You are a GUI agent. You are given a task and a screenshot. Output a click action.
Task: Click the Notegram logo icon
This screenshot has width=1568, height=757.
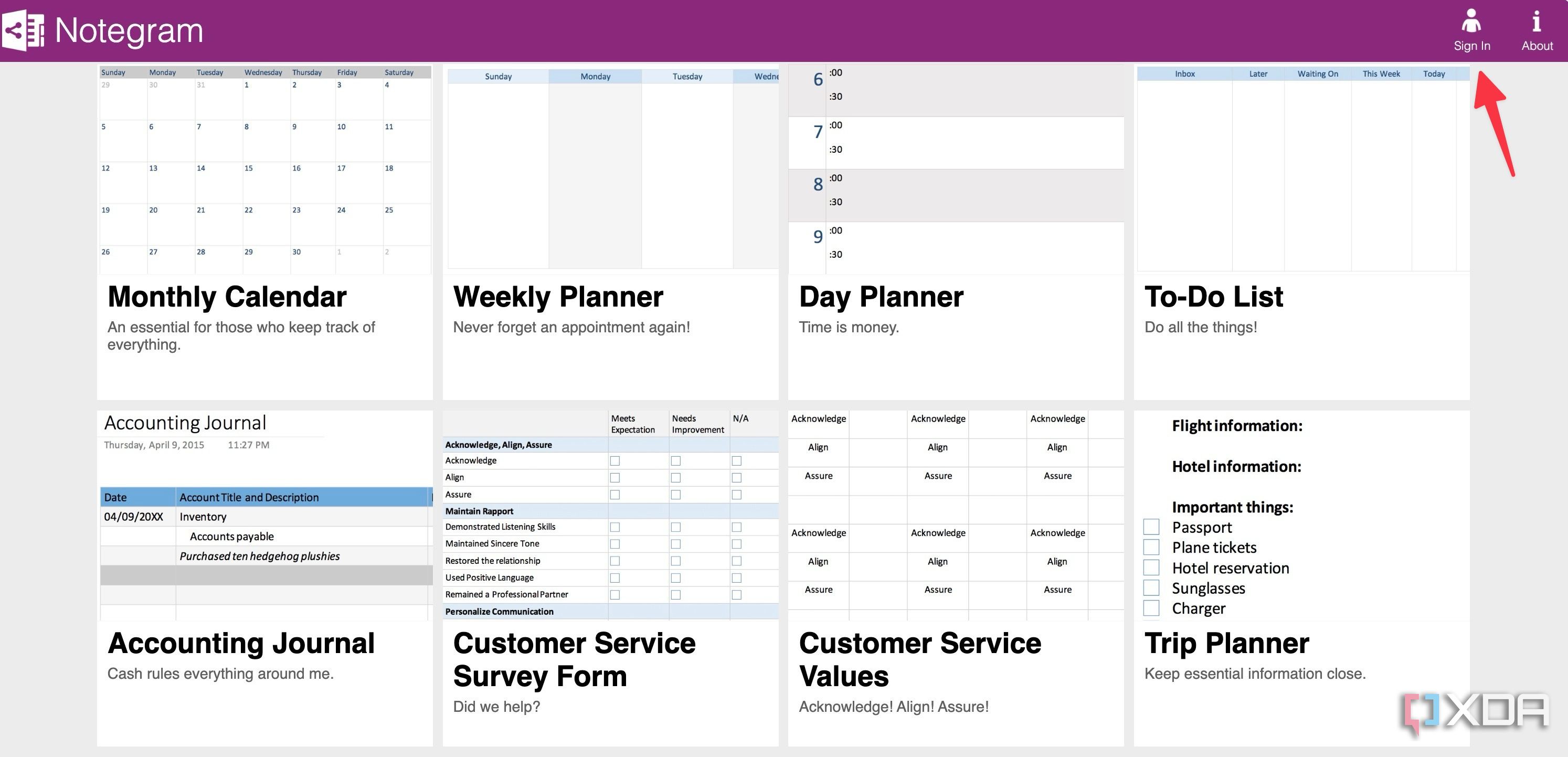tap(23, 30)
